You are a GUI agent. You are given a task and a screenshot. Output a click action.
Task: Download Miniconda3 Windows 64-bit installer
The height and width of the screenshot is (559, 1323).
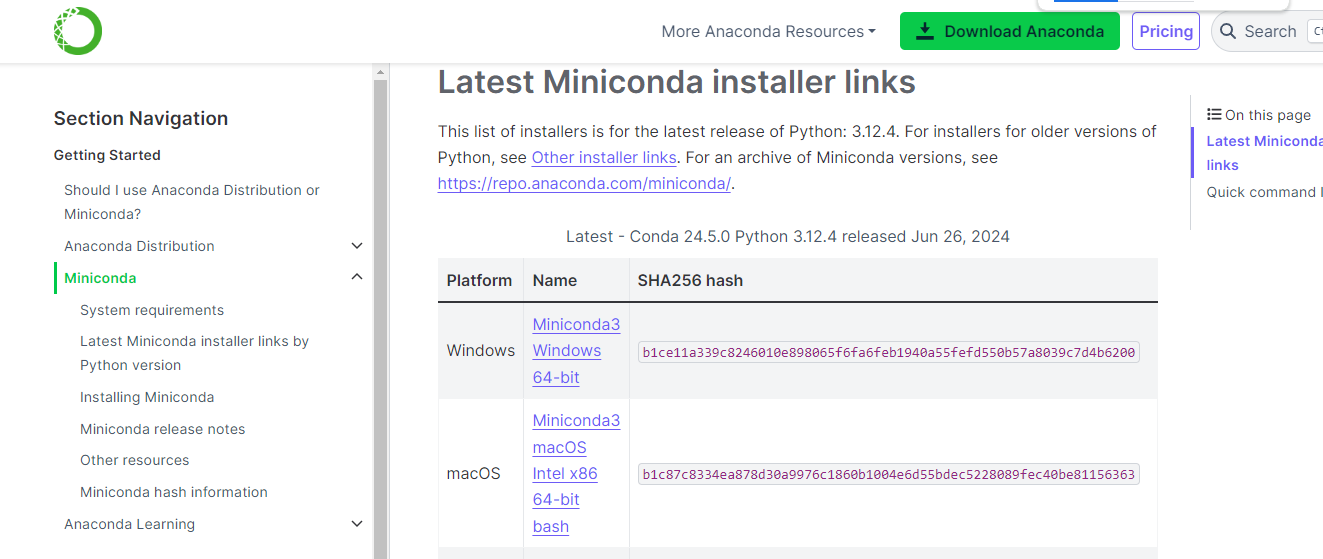pyautogui.click(x=576, y=351)
